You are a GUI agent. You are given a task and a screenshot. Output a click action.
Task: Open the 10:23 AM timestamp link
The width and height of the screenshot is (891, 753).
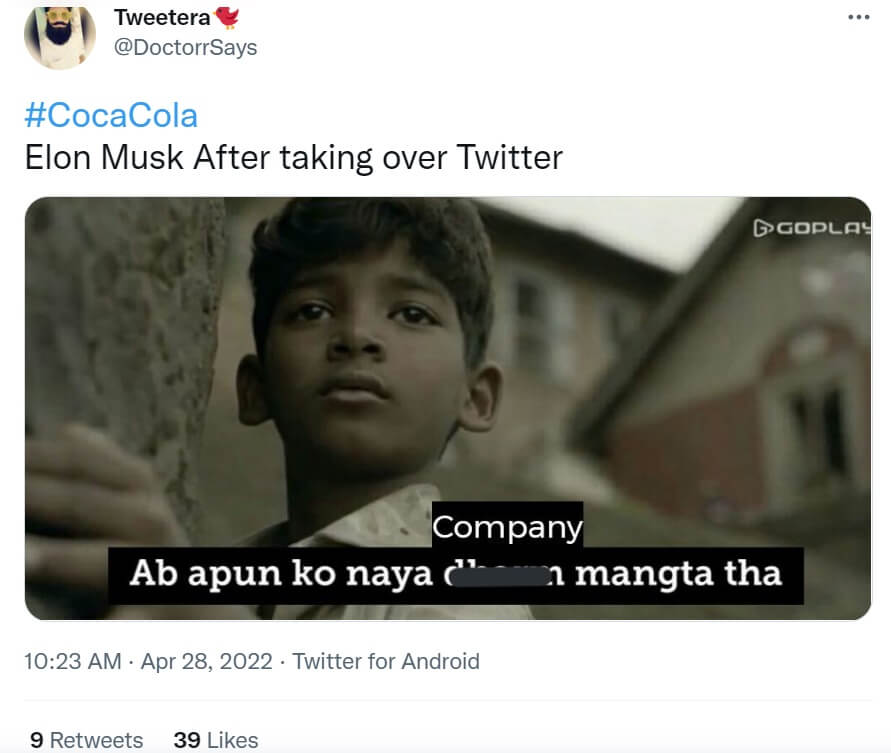click(72, 661)
